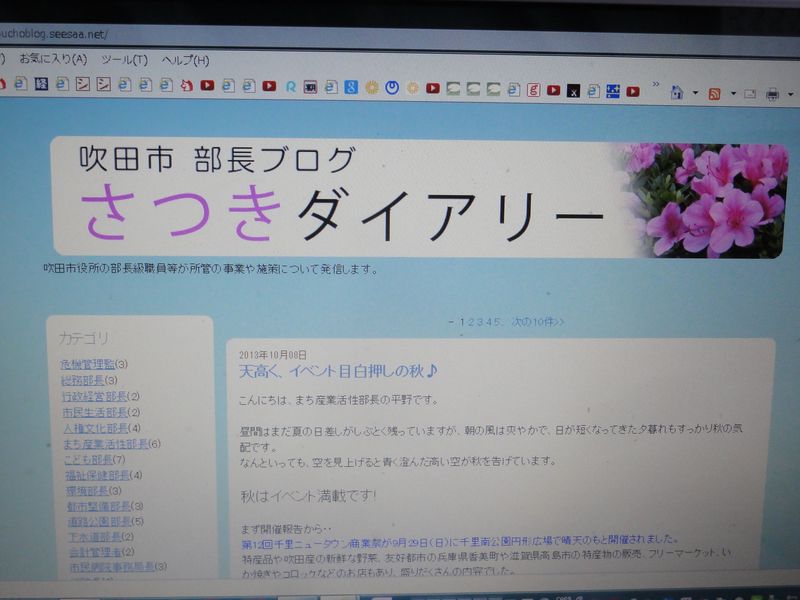Screen dimensions: 800x600
Task: Open the dropdown arrow beside the Home icon
Action: pyautogui.click(x=695, y=93)
